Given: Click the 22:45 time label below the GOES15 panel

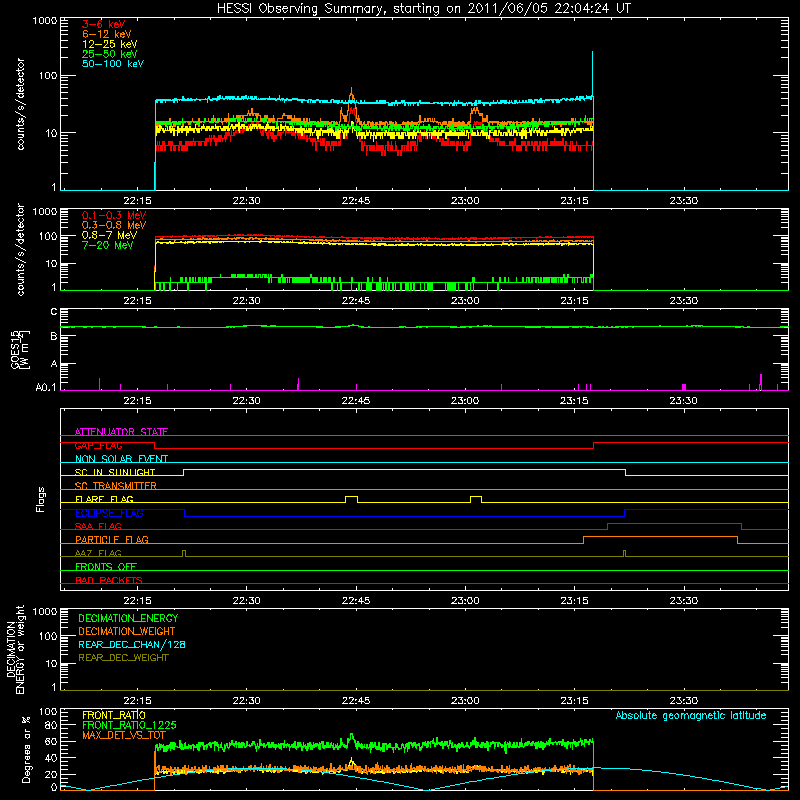Looking at the screenshot, I should (x=356, y=401).
